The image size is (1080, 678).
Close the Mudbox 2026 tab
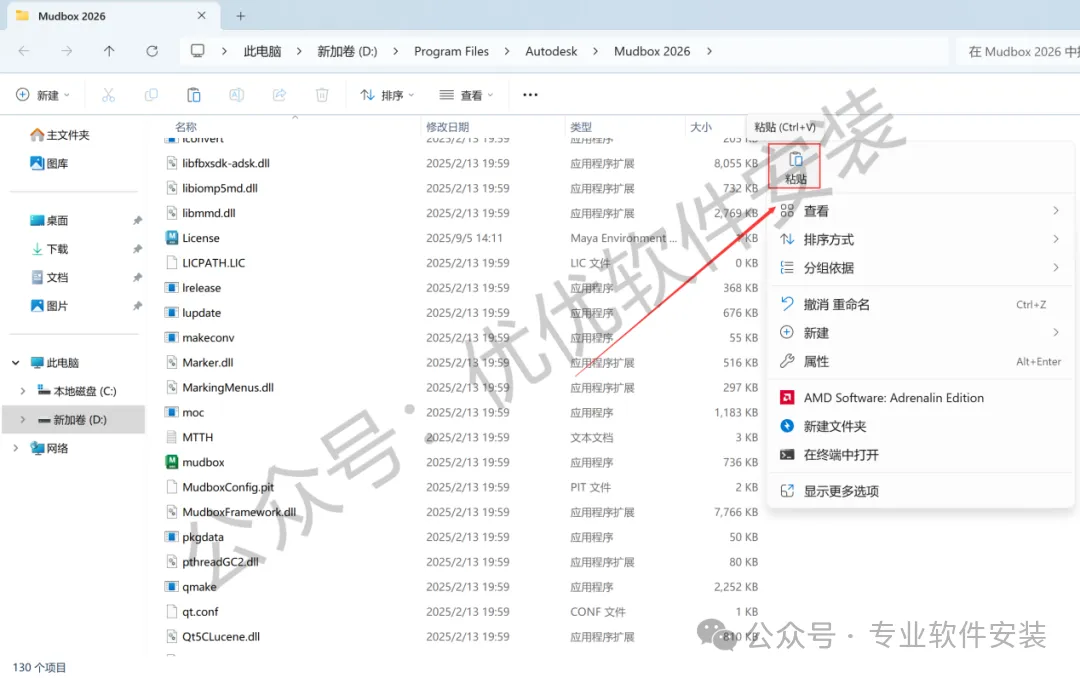(201, 15)
